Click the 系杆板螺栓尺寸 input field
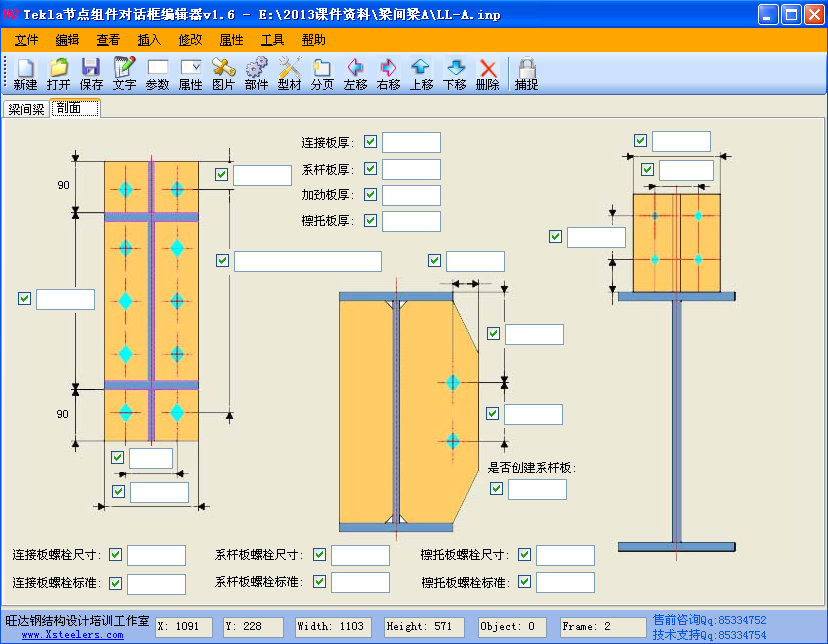The width and height of the screenshot is (828, 644). tap(361, 555)
